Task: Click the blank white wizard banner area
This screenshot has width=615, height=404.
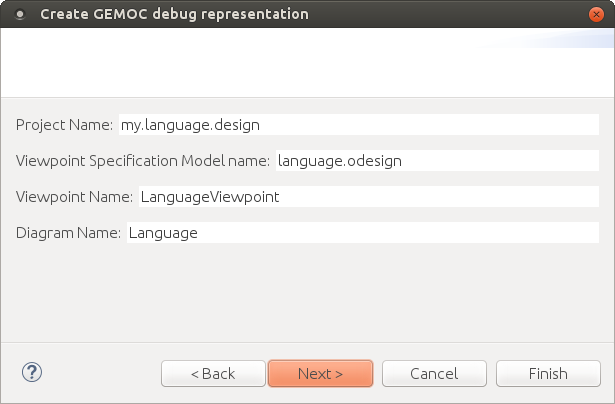Action: [x=250, y=62]
